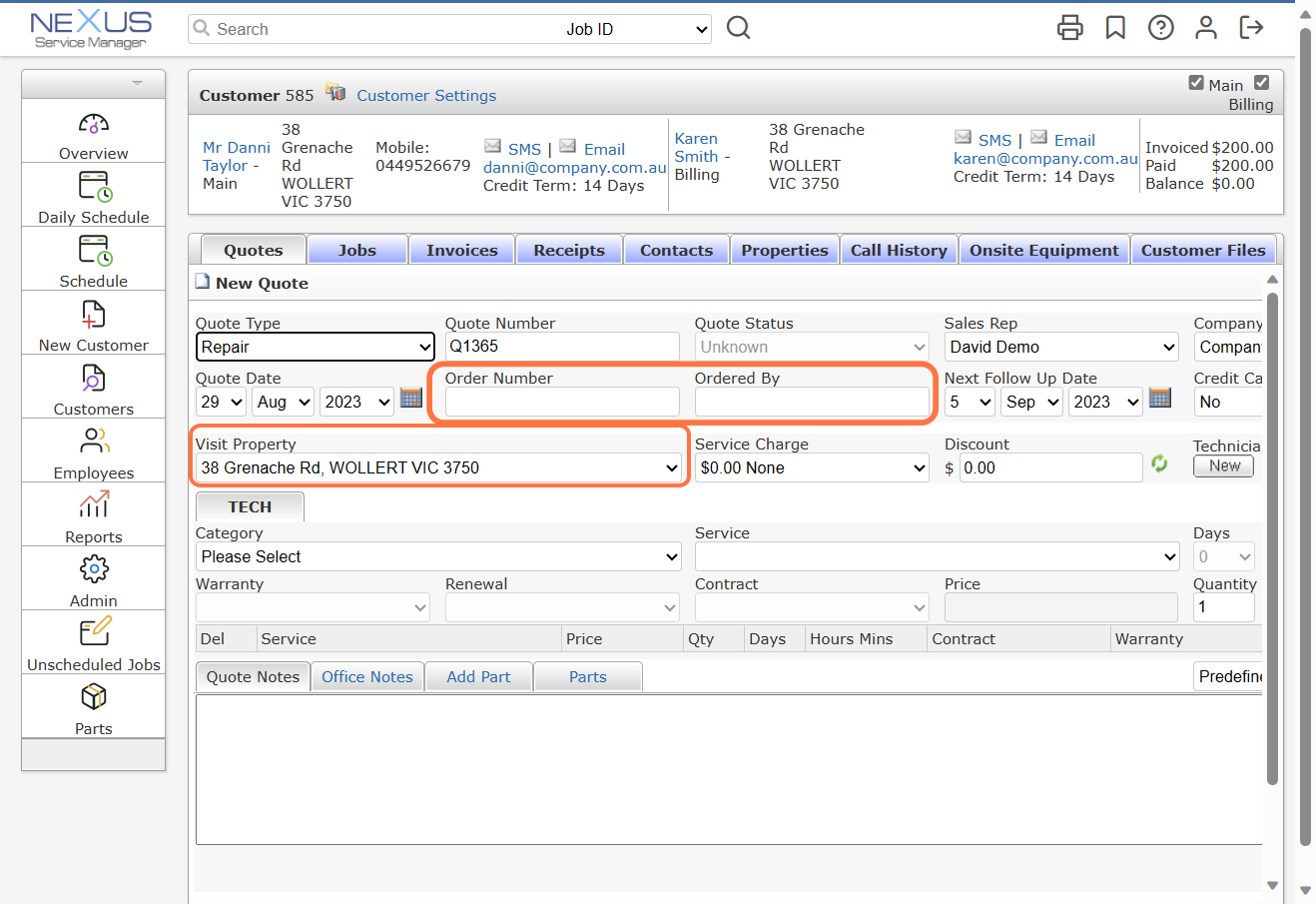Viewport: 1316px width, 904px height.
Task: Open Unscheduled Jobs in the sidebar
Action: pyautogui.click(x=94, y=642)
